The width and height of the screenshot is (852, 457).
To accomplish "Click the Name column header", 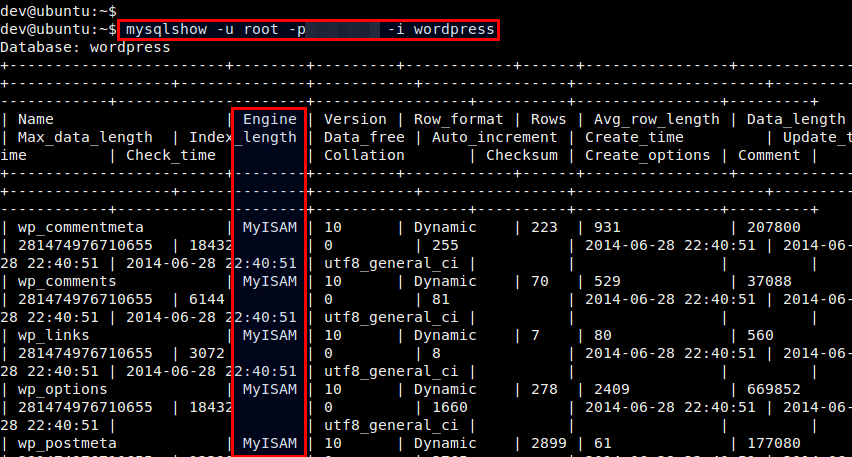I will point(36,119).
